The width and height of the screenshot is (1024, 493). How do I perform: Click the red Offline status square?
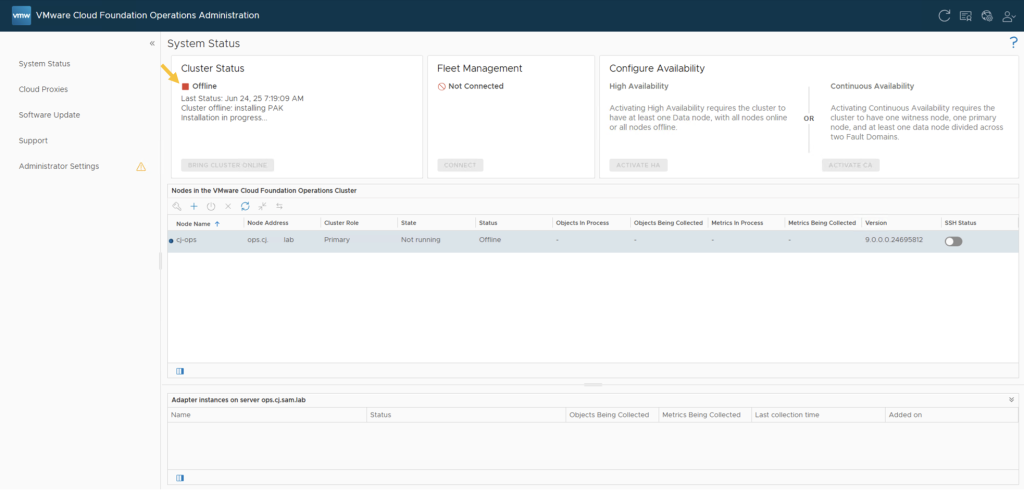[185, 86]
